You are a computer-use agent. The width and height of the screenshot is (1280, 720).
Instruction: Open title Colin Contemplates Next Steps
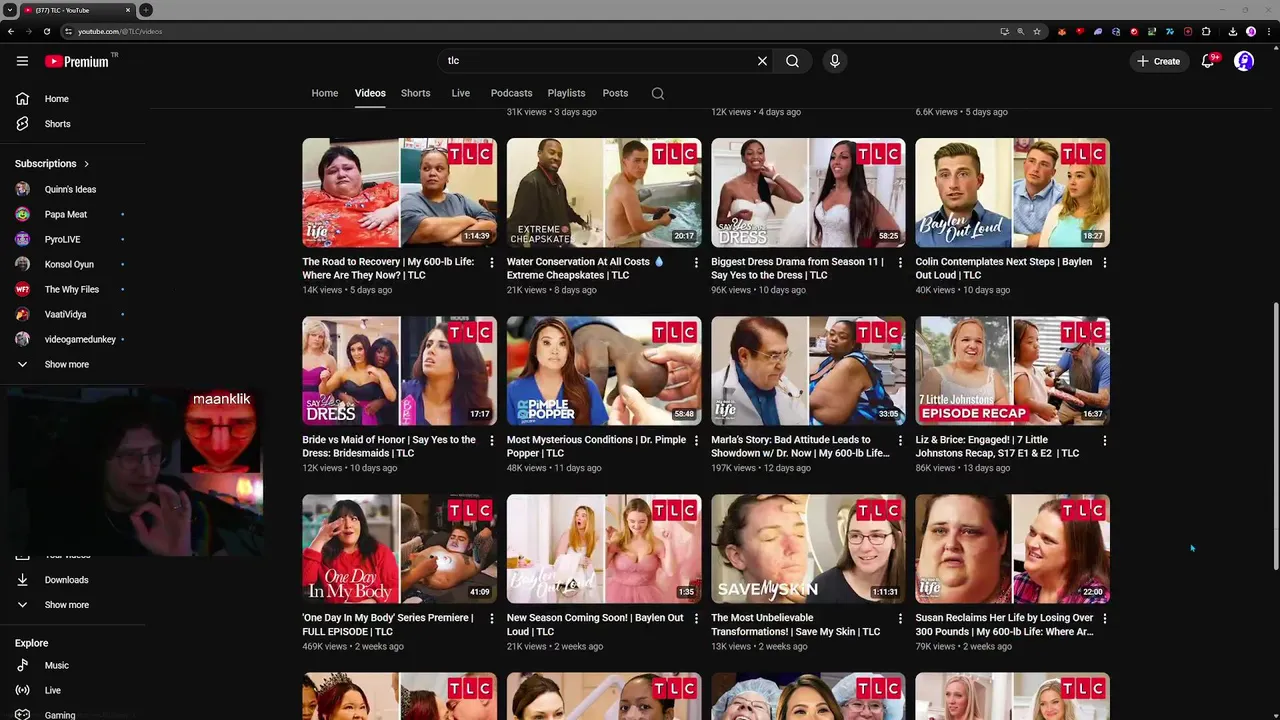tap(1004, 269)
